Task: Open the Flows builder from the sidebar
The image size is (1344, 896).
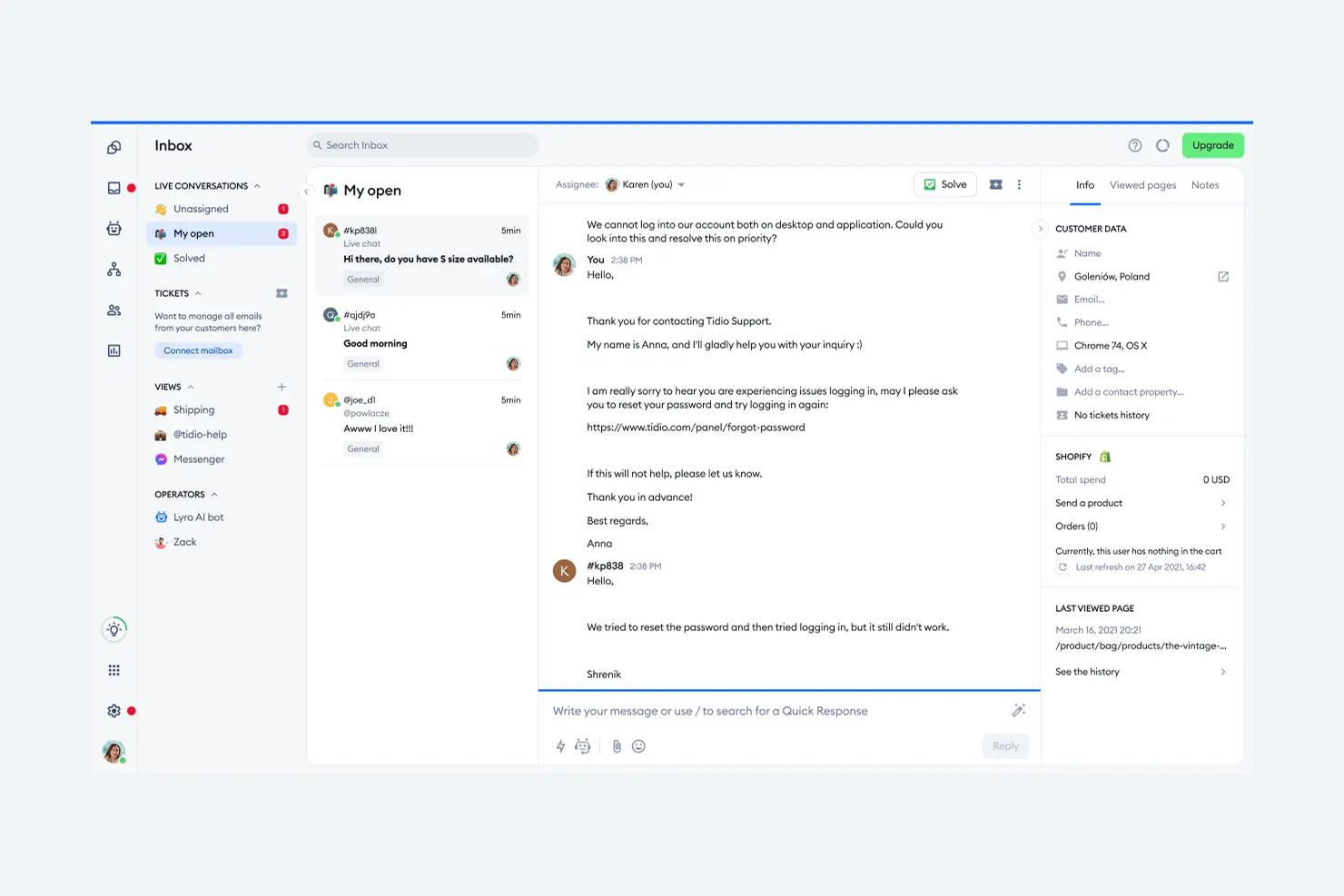Action: coord(114,269)
